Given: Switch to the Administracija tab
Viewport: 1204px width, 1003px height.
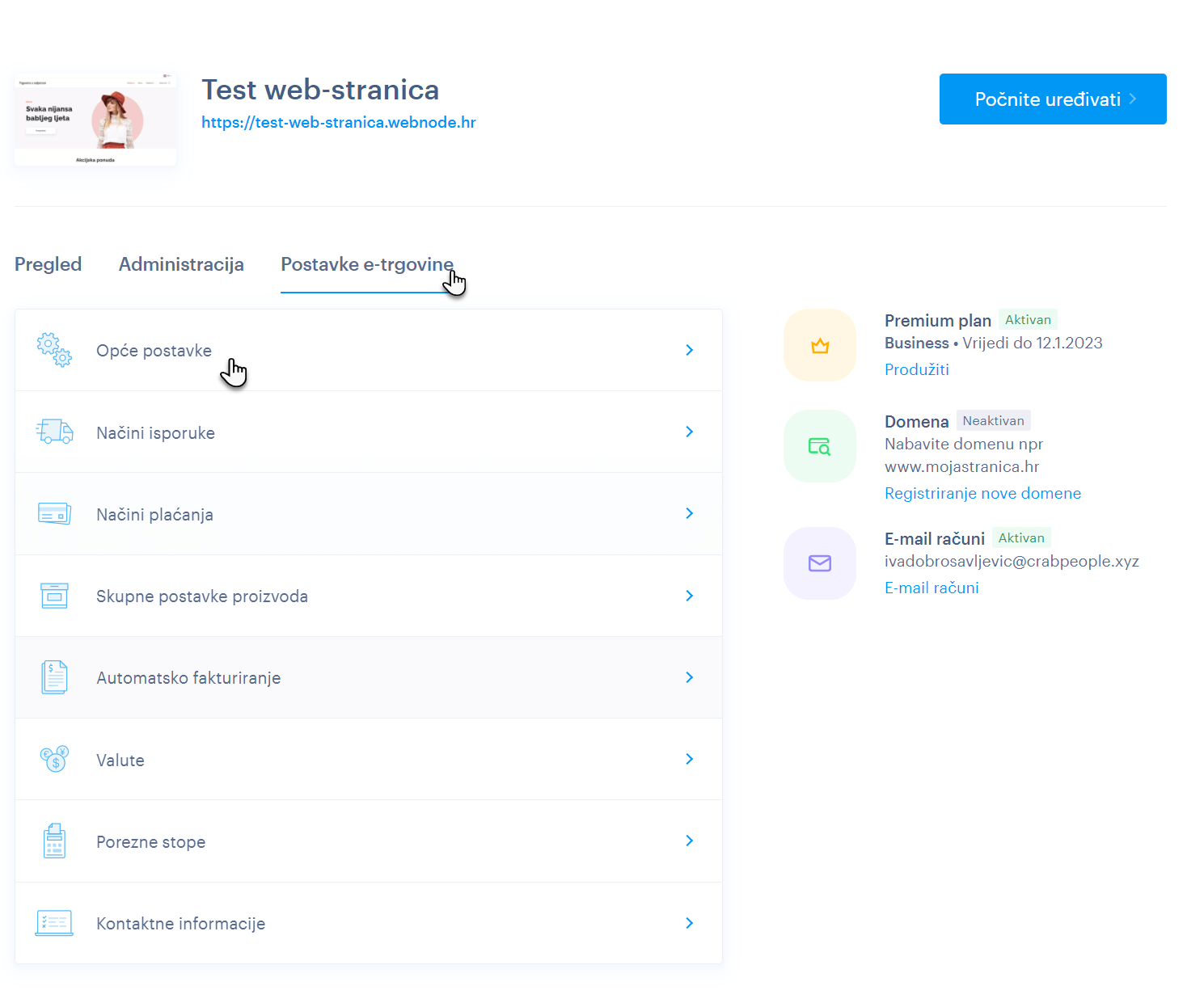Looking at the screenshot, I should point(181,264).
